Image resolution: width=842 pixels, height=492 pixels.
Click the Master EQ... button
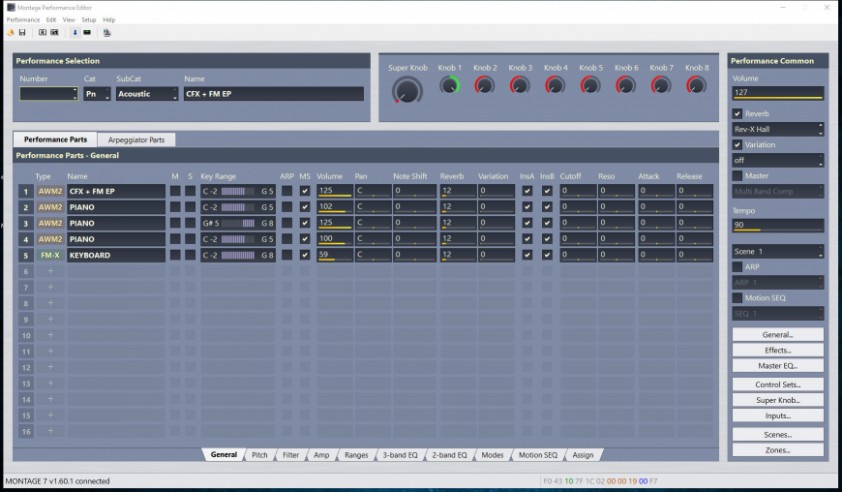(x=777, y=366)
